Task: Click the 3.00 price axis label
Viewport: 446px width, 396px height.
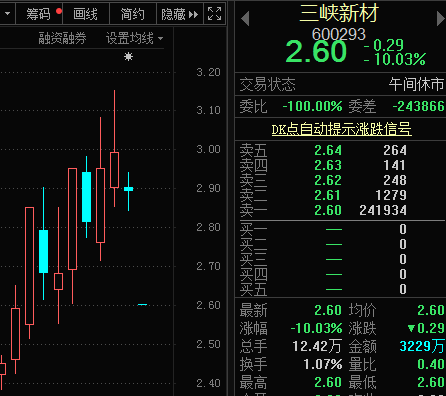Action: (x=208, y=149)
